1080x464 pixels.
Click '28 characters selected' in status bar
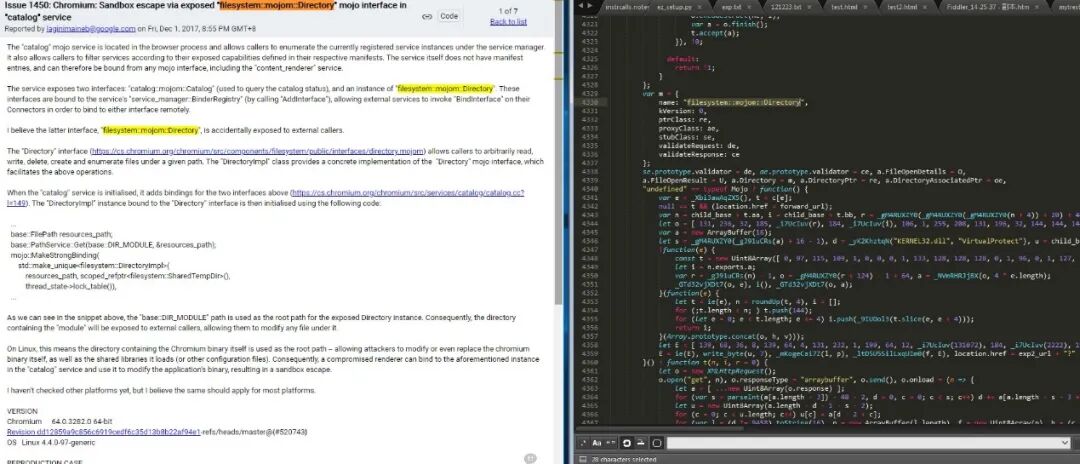(624, 459)
